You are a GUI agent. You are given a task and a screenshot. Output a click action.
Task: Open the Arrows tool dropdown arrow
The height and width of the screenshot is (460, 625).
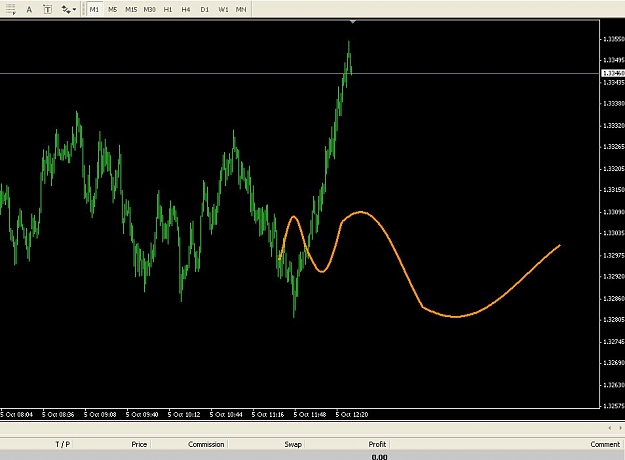(75, 10)
